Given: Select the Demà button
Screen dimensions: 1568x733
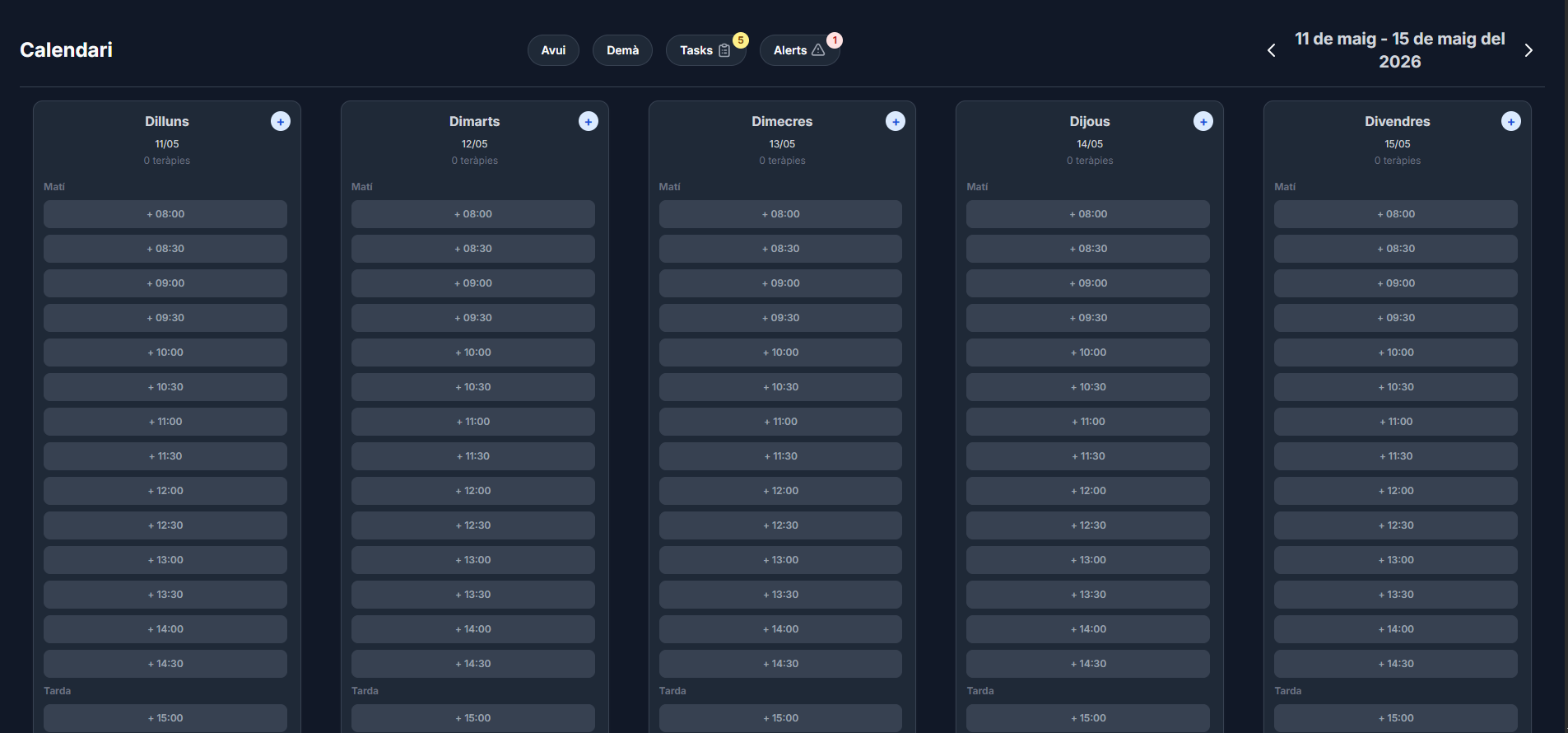Looking at the screenshot, I should (x=622, y=50).
